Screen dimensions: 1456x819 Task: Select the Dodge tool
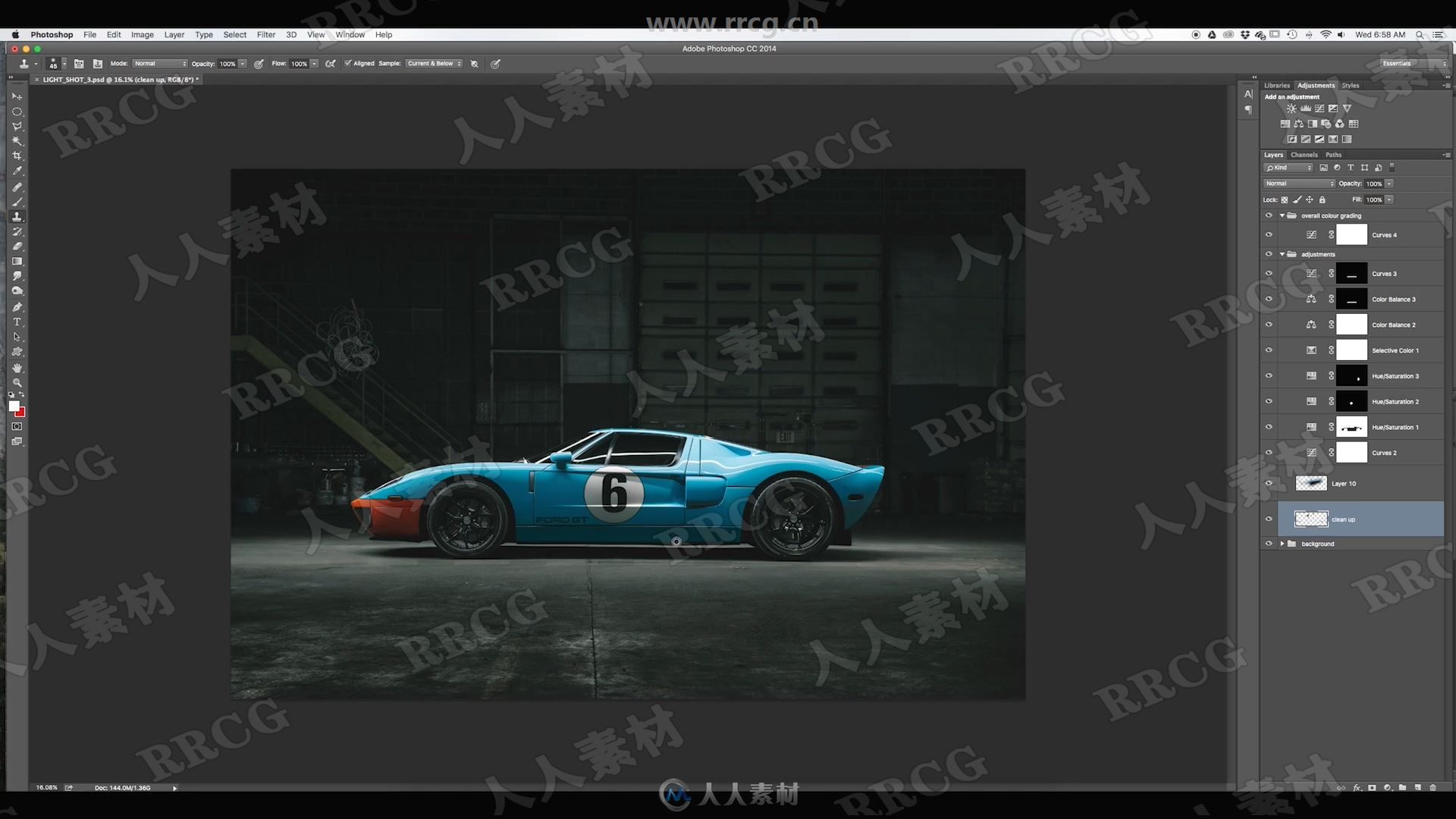tap(17, 291)
